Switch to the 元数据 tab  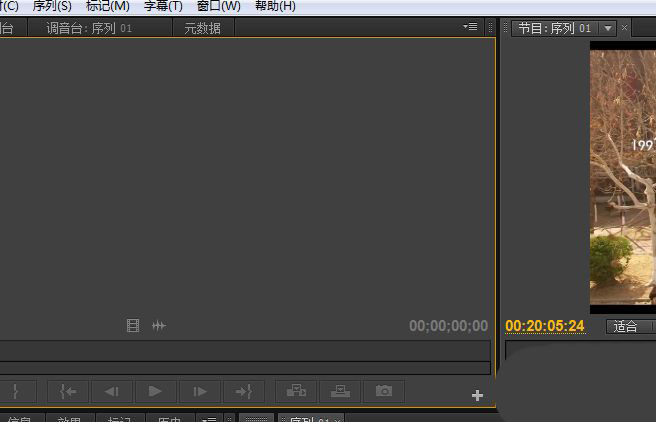(x=202, y=28)
